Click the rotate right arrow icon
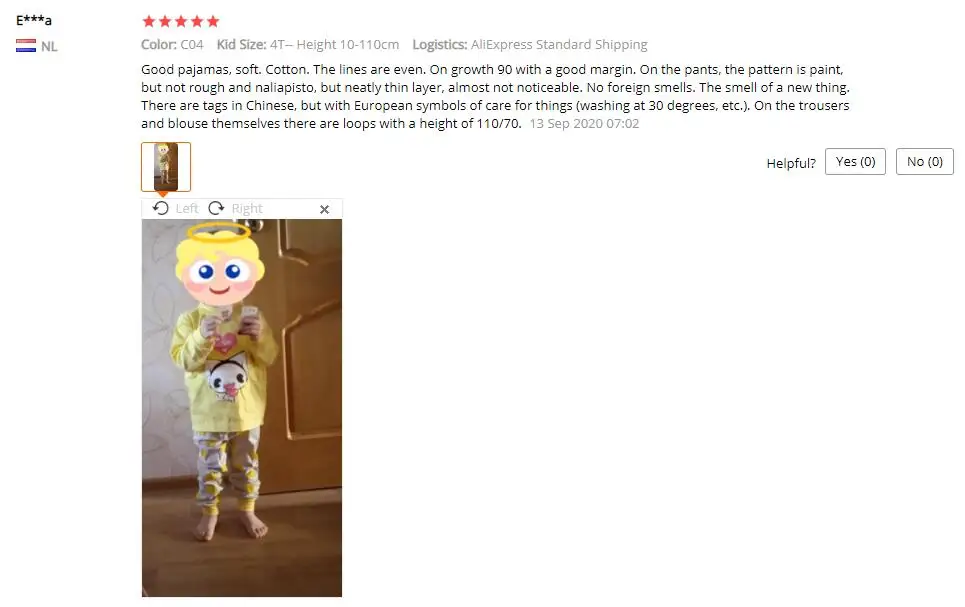 [216, 208]
